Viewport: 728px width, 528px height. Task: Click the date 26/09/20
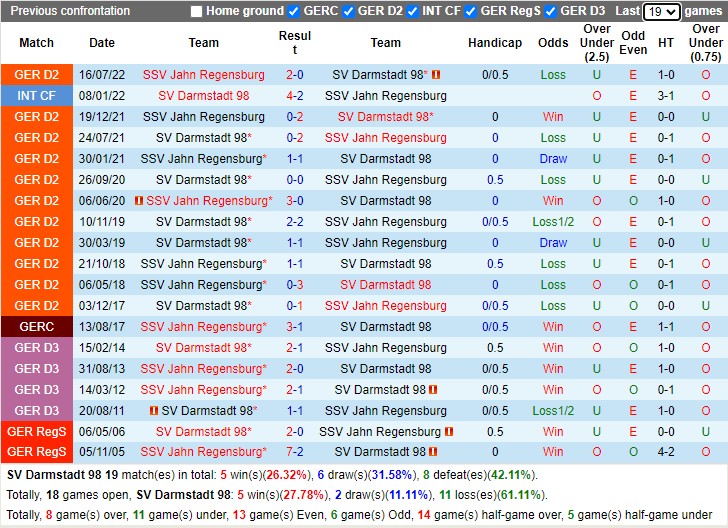pos(102,180)
